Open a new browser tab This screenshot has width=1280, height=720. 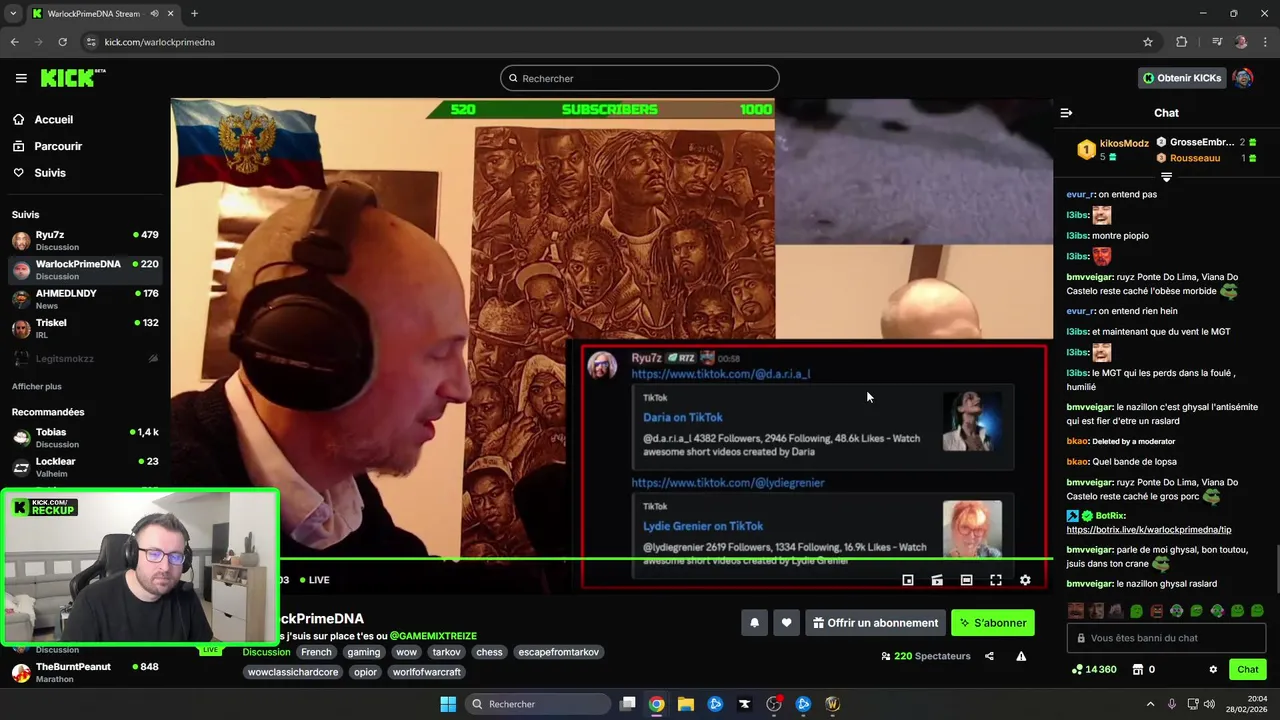click(x=194, y=14)
